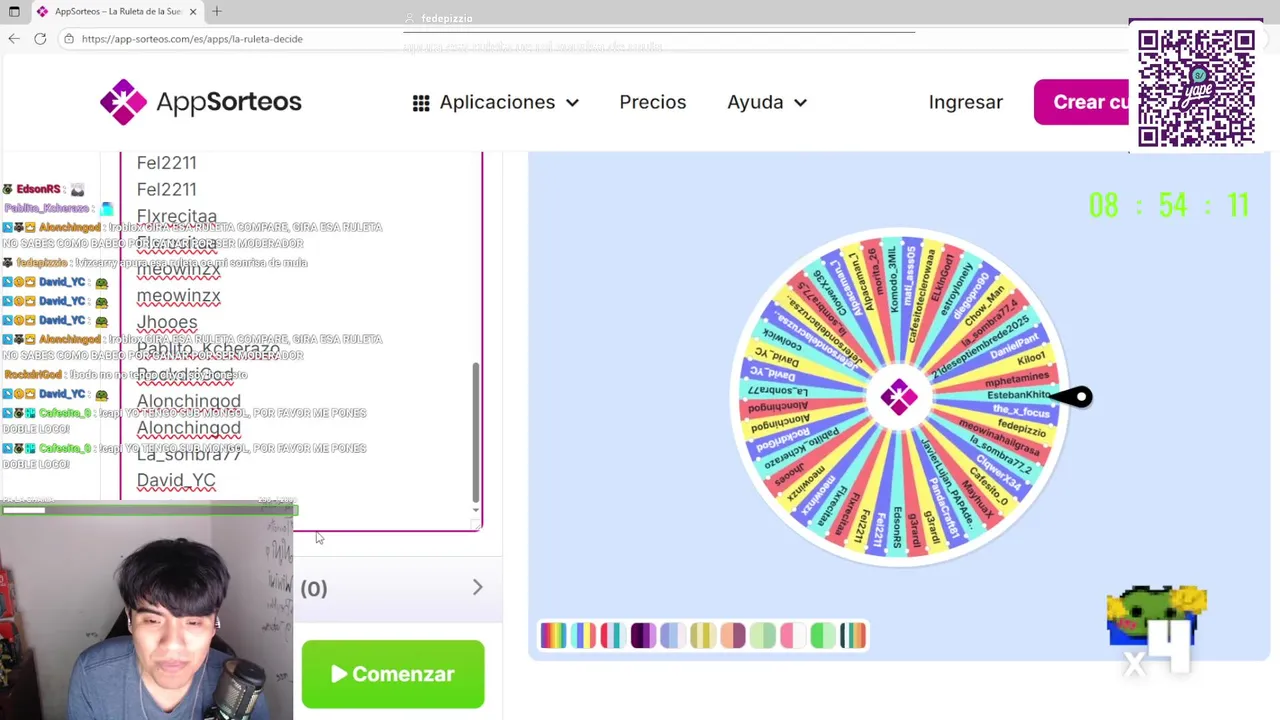Click the the_x_focus wheel segment
The height and width of the screenshot is (720, 1280).
point(1021,411)
